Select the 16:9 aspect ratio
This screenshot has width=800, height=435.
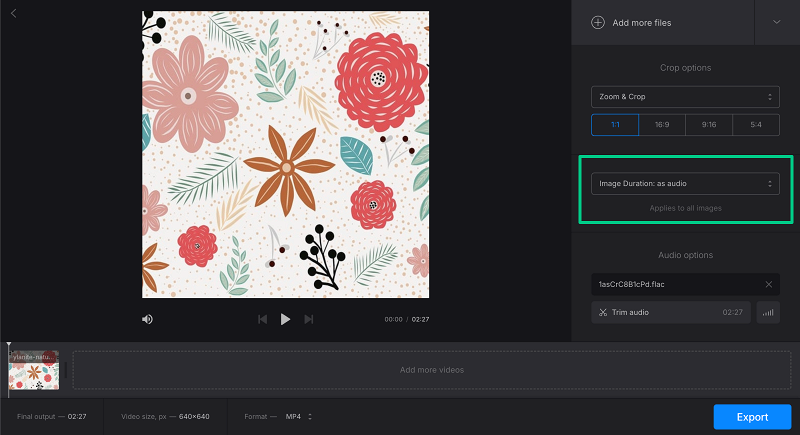click(662, 124)
